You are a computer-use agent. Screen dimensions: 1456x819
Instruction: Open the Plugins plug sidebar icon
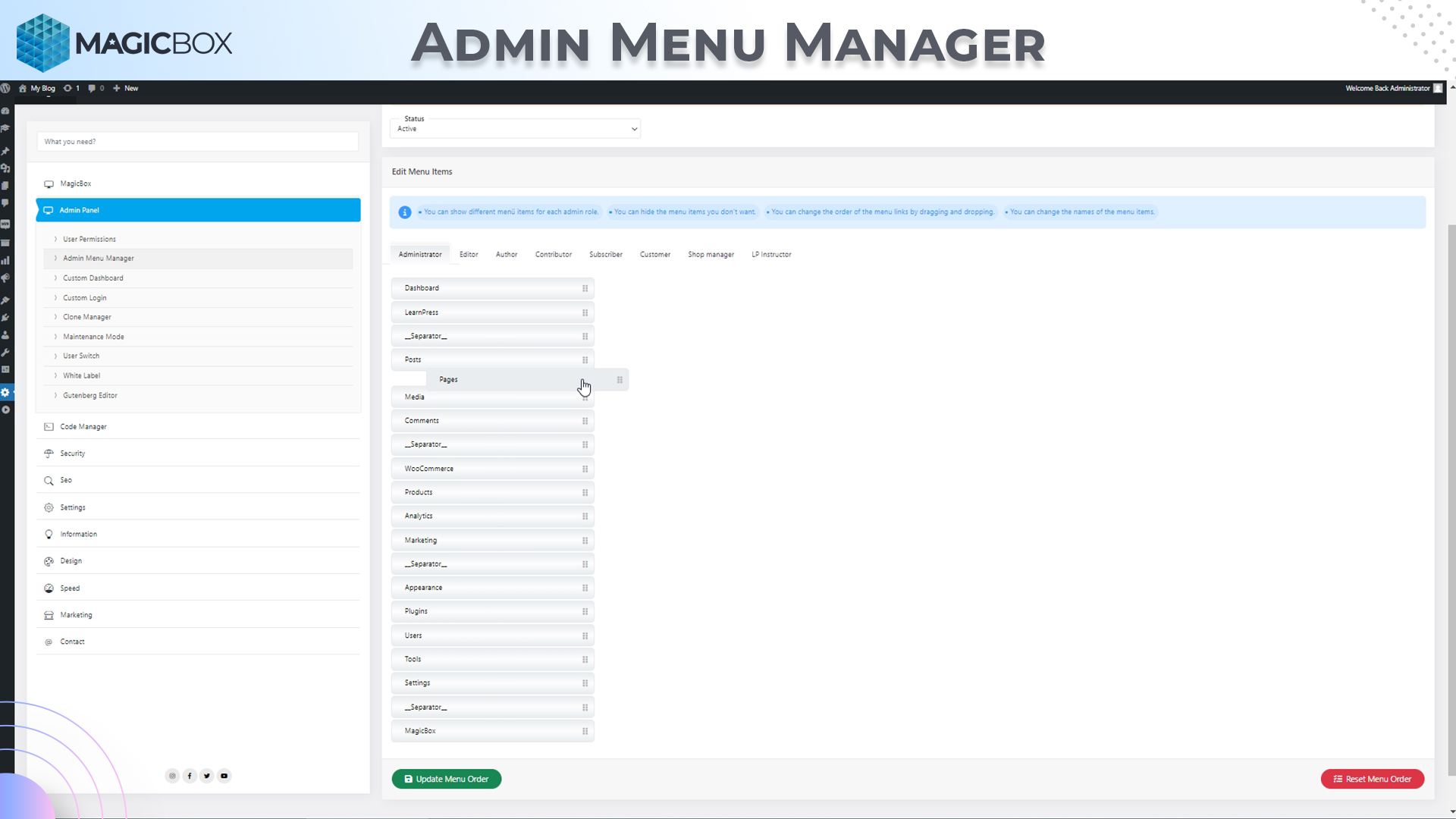pos(5,318)
